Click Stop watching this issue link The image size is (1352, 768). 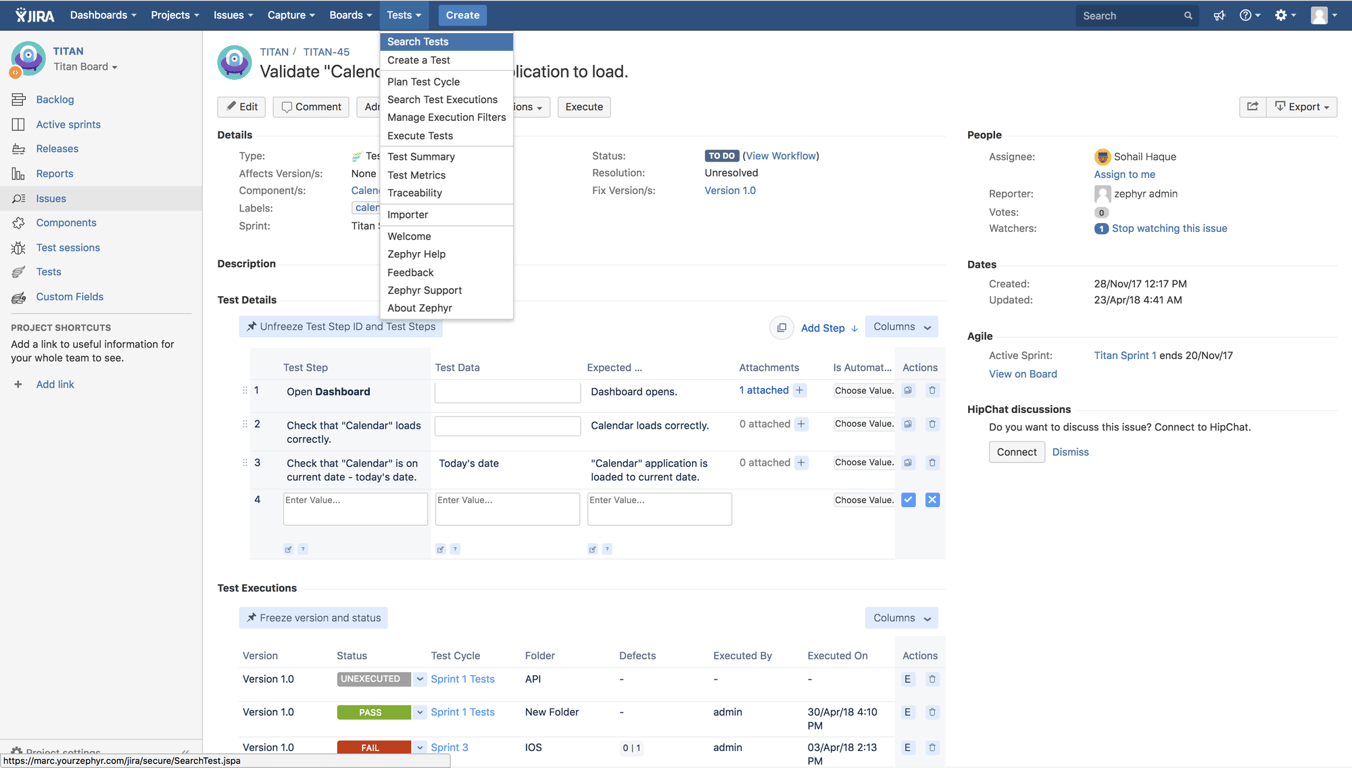click(x=1169, y=228)
